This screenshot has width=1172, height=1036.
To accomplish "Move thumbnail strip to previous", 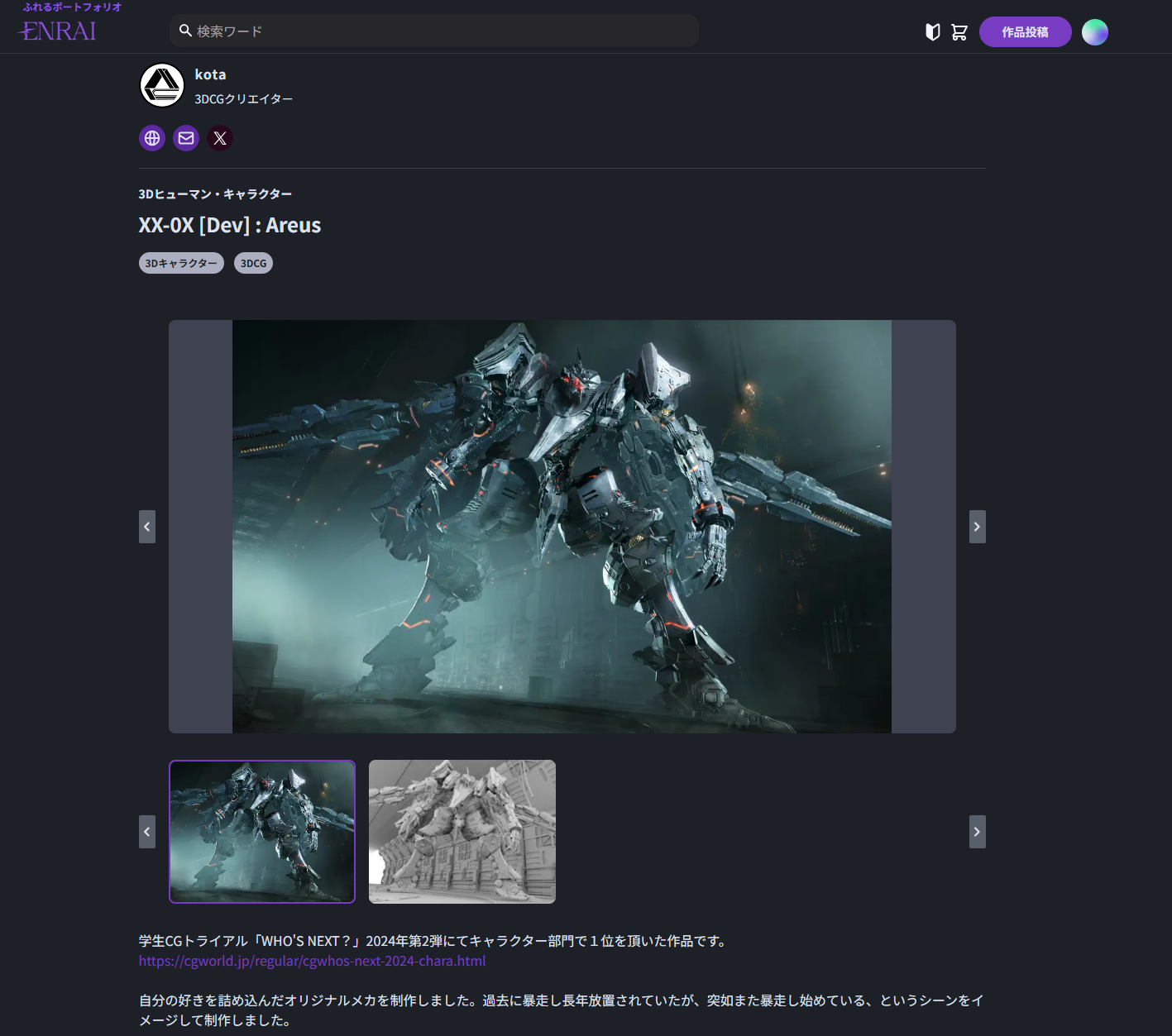I will click(147, 832).
